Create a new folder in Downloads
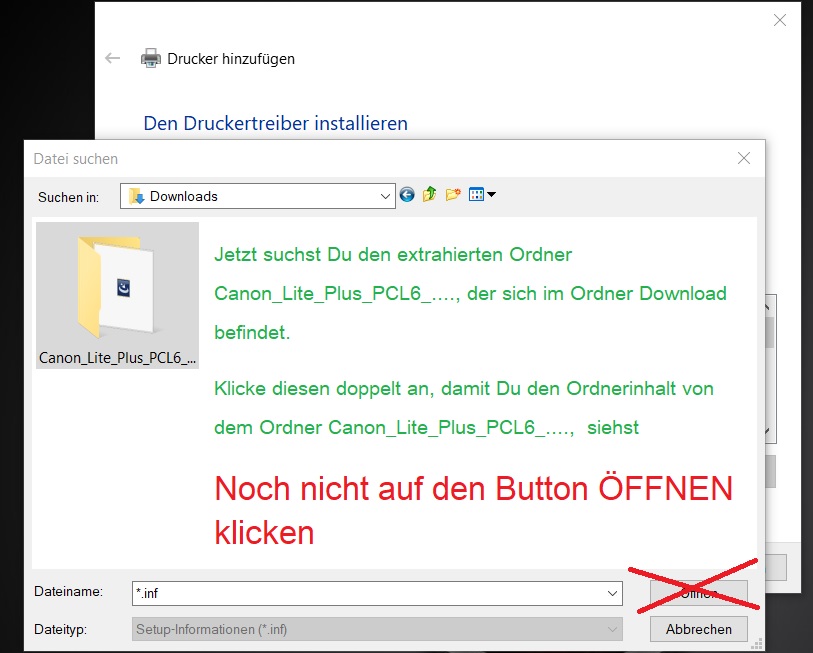 (453, 195)
